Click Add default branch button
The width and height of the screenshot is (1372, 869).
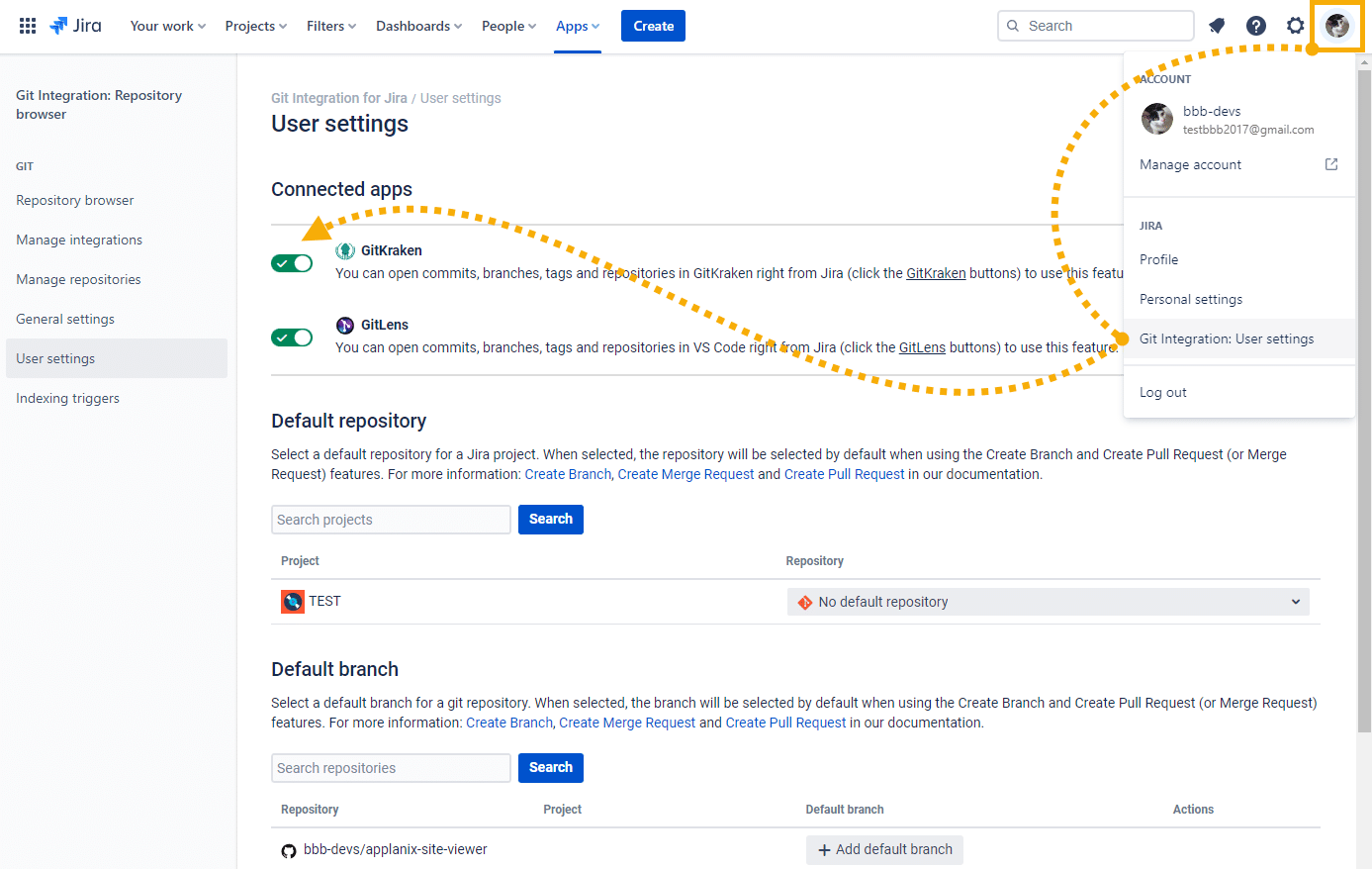884,850
